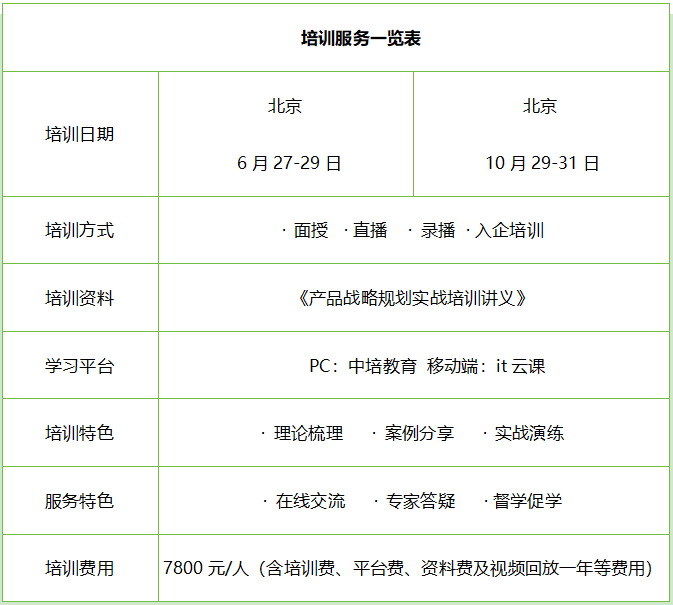673x605 pixels.
Task: Click the 培训服务一览表 table title
Action: [361, 39]
